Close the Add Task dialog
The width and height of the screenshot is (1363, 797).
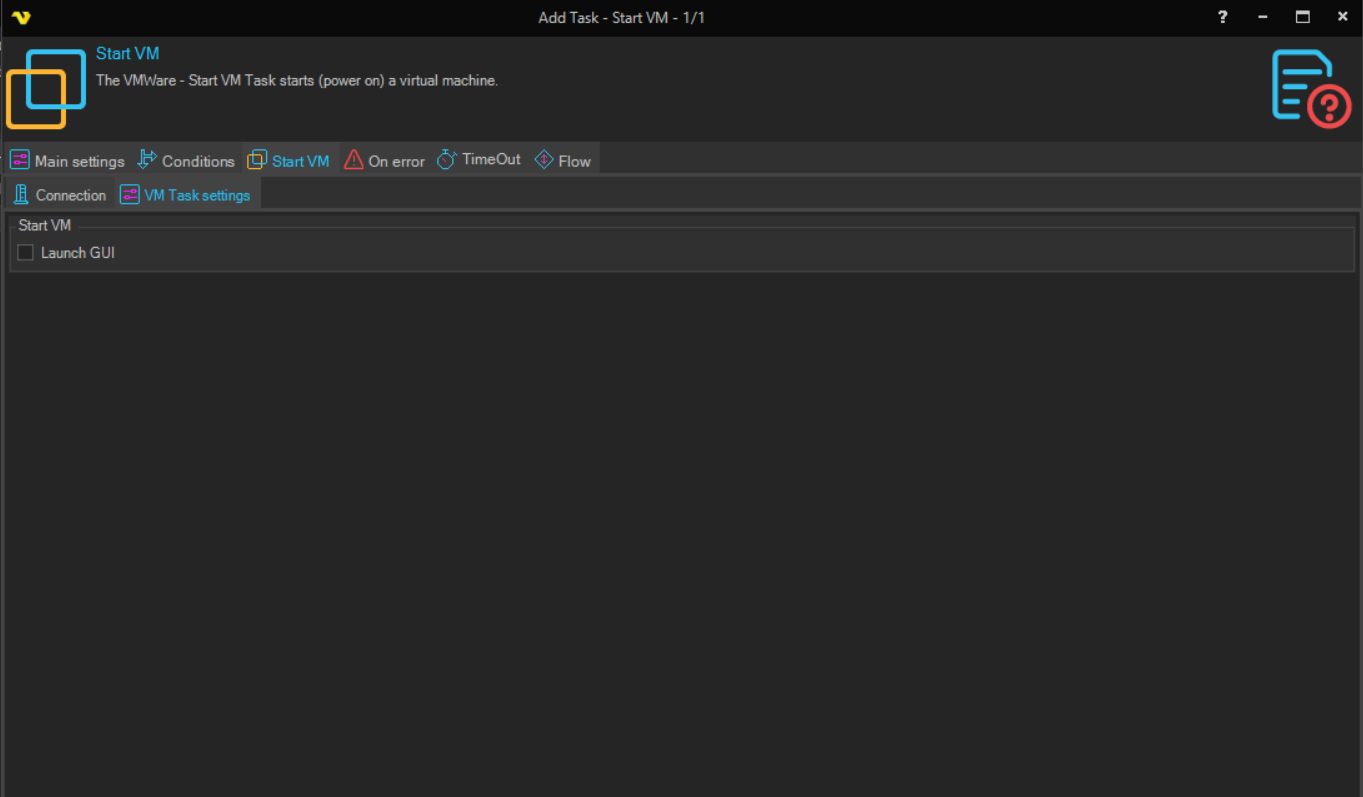pos(1342,17)
